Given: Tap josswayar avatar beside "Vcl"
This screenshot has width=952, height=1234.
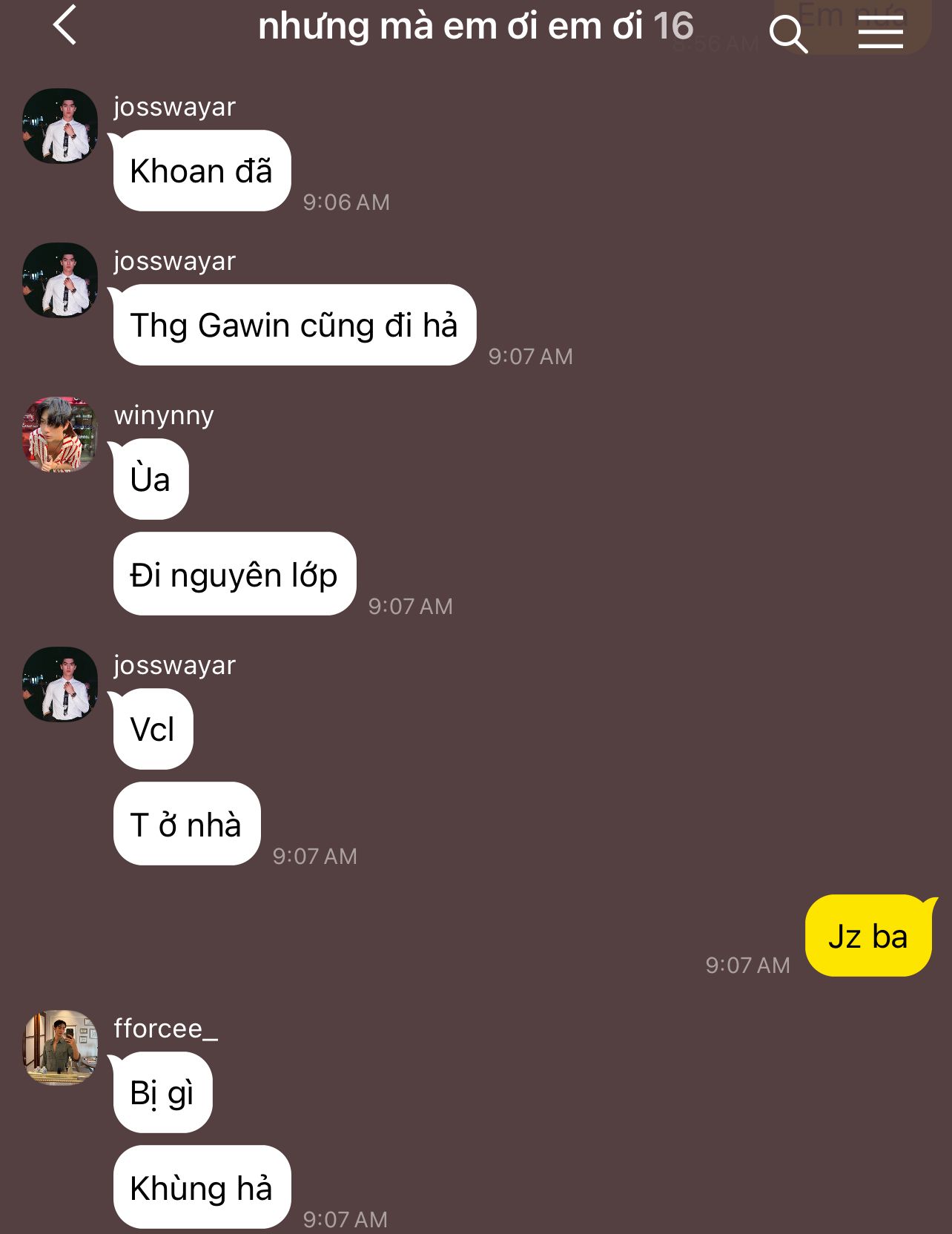Looking at the screenshot, I should pos(60,684).
